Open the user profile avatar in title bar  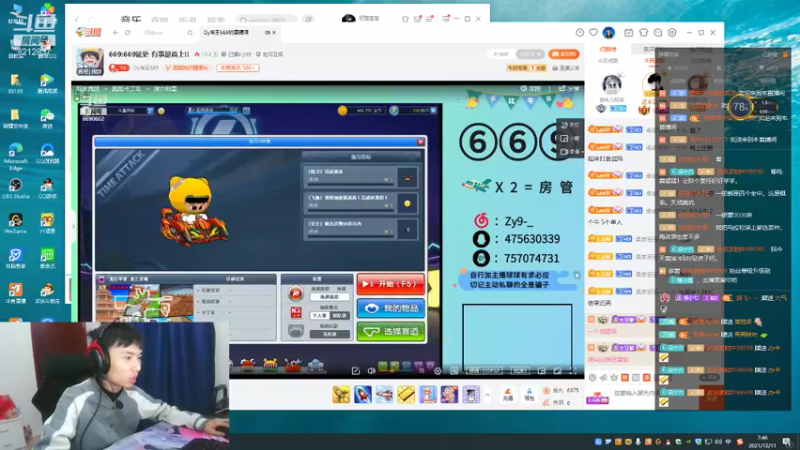(608, 32)
